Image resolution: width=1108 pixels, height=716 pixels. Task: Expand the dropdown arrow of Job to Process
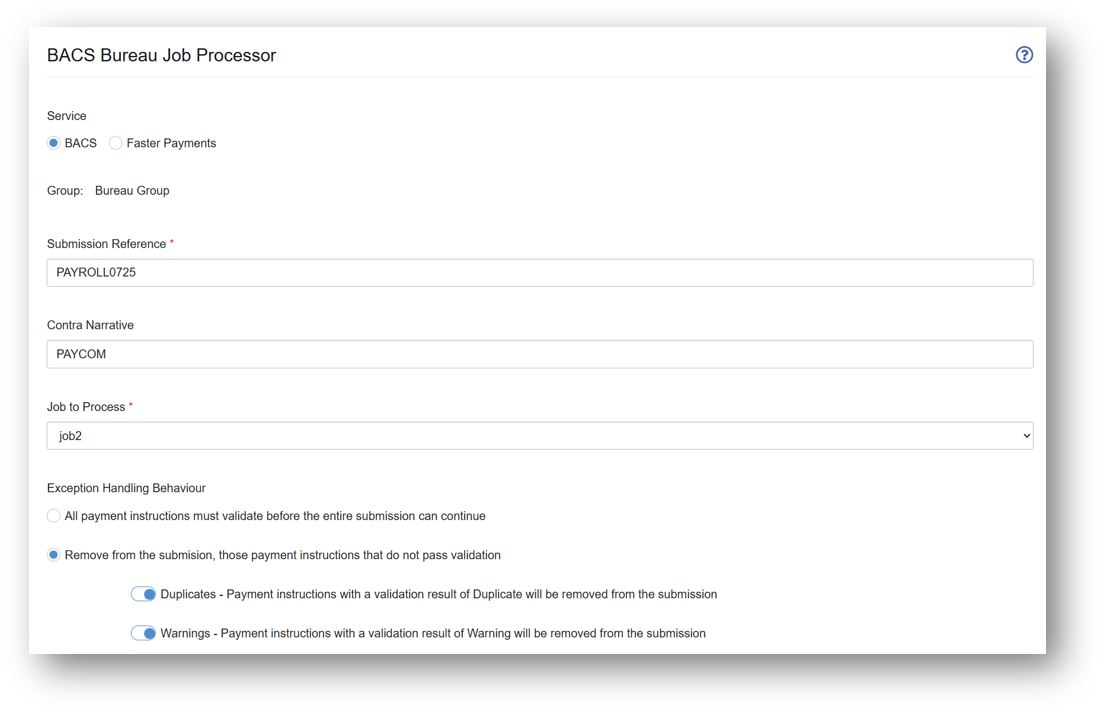(x=1026, y=436)
